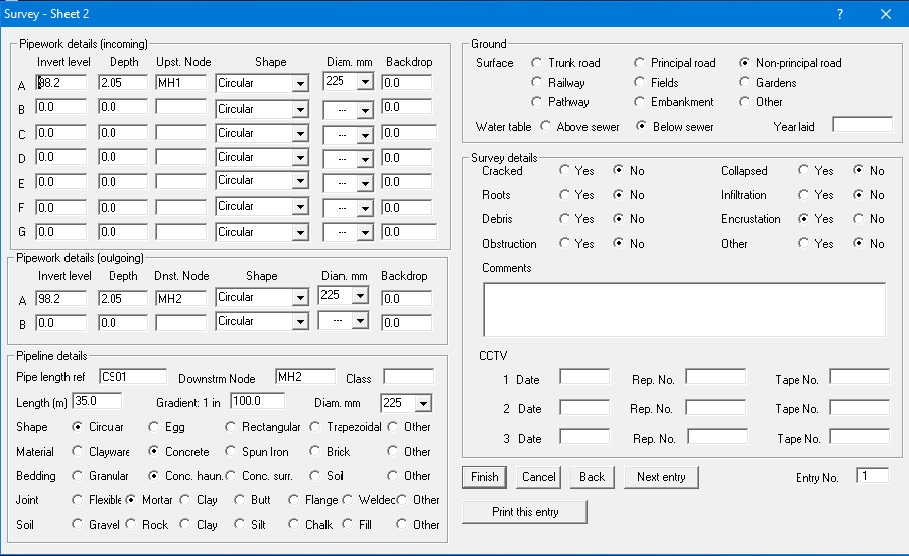Select Flange joint type
Viewport: 909px width, 556px height.
[314, 499]
